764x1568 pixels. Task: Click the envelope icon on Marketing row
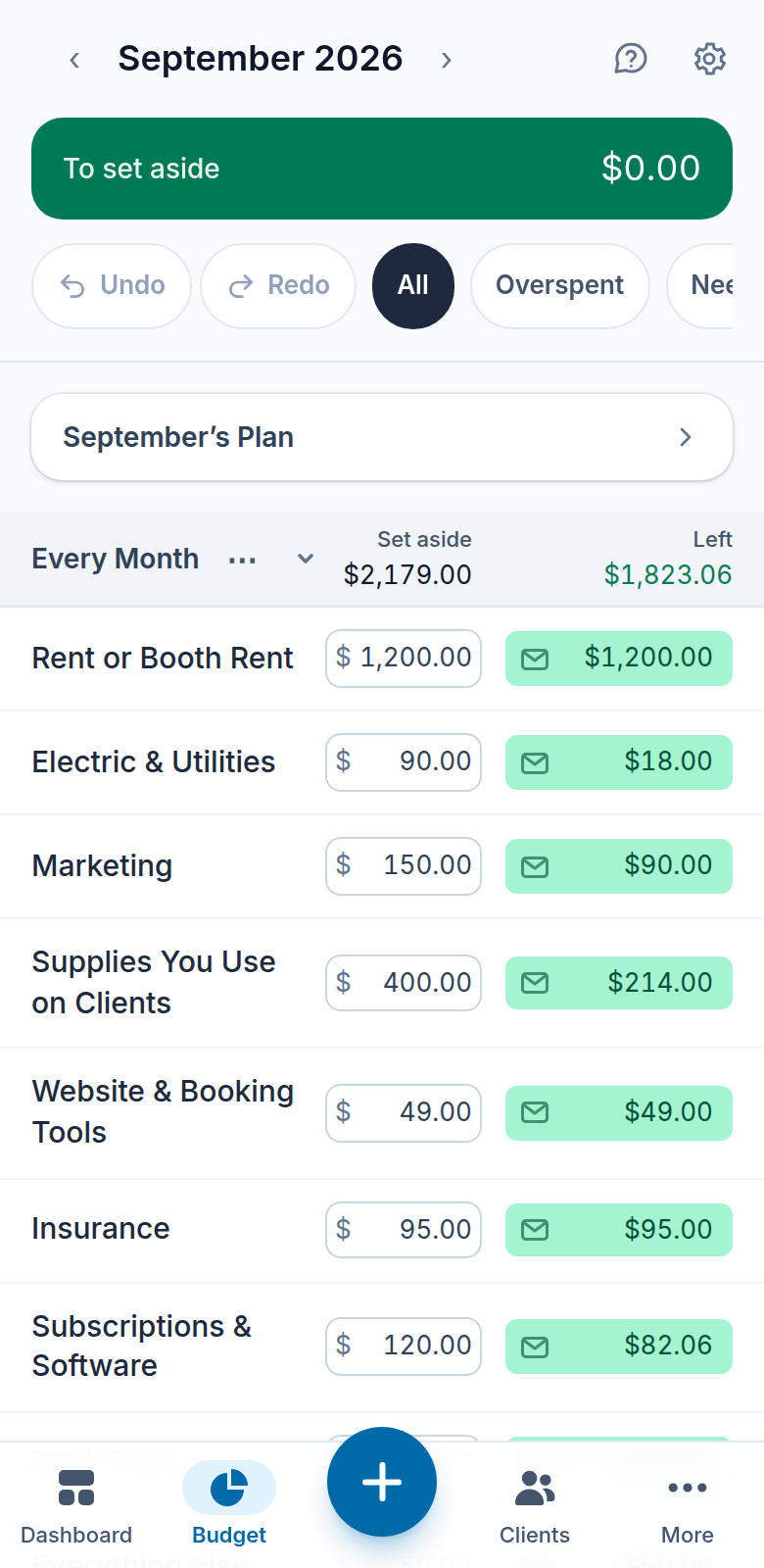point(535,866)
